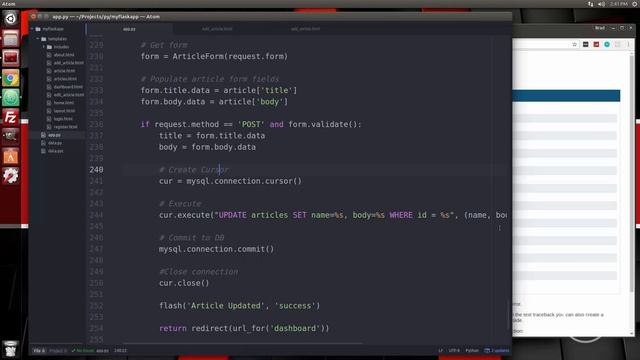Open the network indicator in top panel

[x=591, y=4]
